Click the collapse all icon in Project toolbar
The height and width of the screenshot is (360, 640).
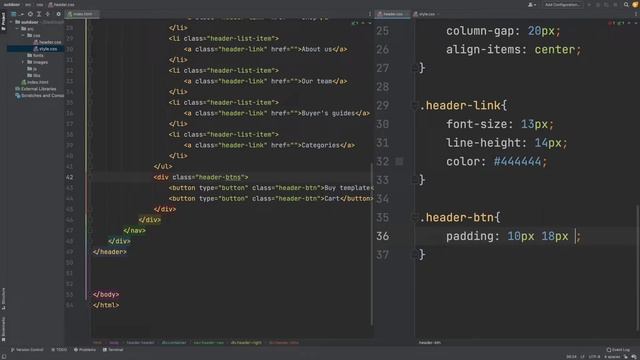point(47,14)
